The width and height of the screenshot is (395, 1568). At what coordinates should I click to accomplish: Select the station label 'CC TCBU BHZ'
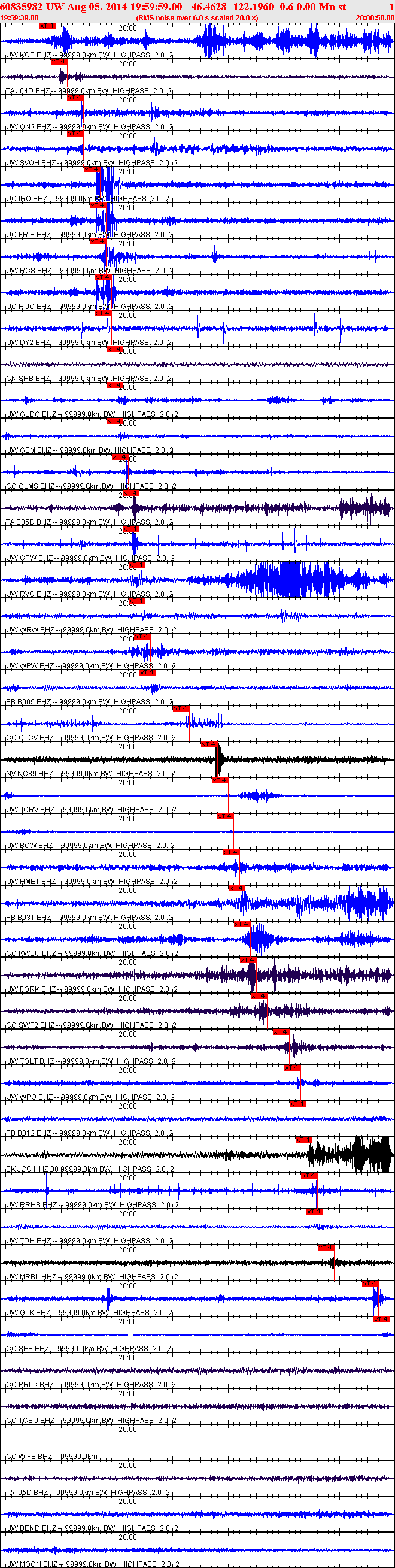(31, 1420)
